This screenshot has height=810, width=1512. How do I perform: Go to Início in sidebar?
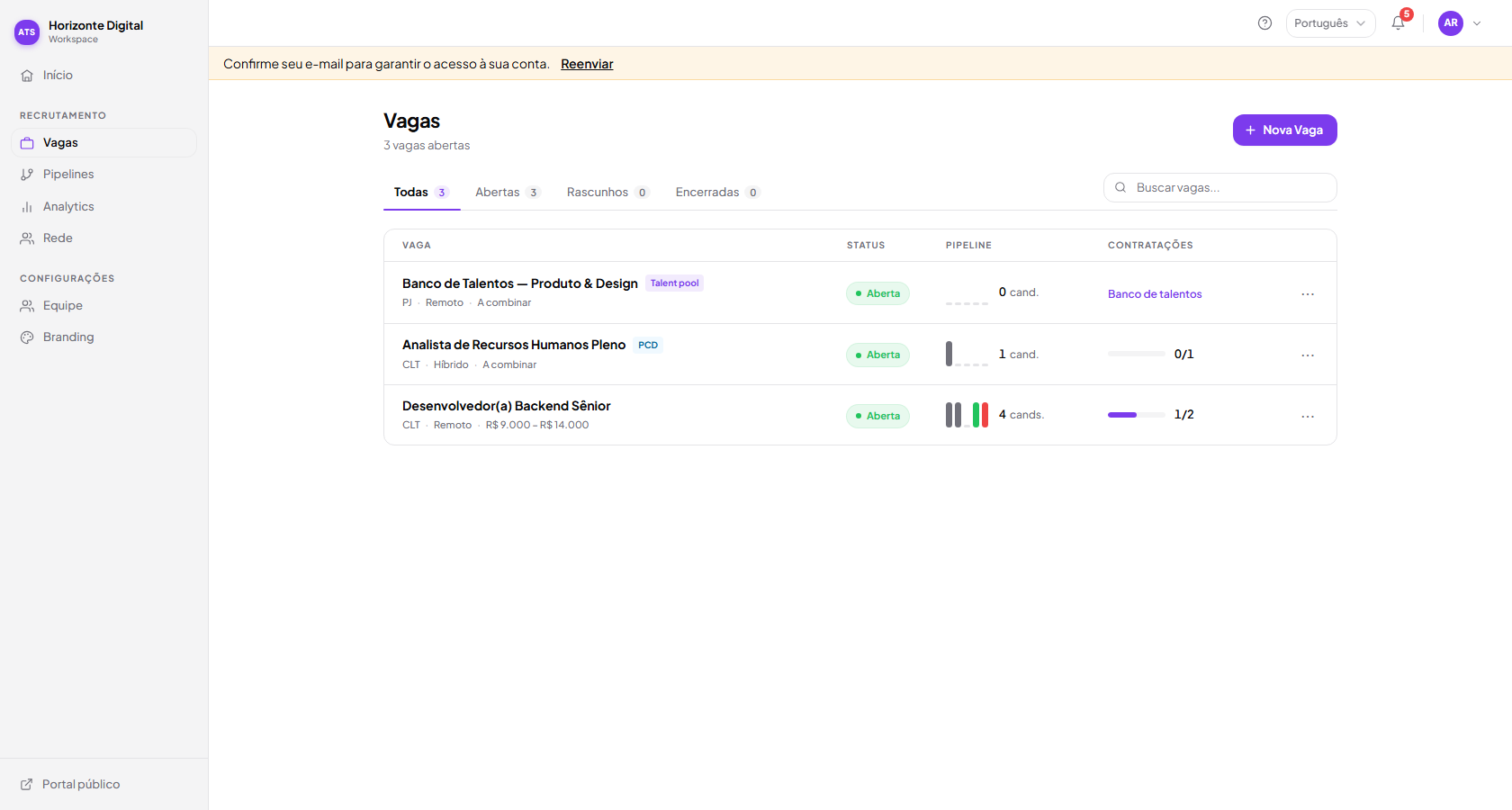(103, 76)
